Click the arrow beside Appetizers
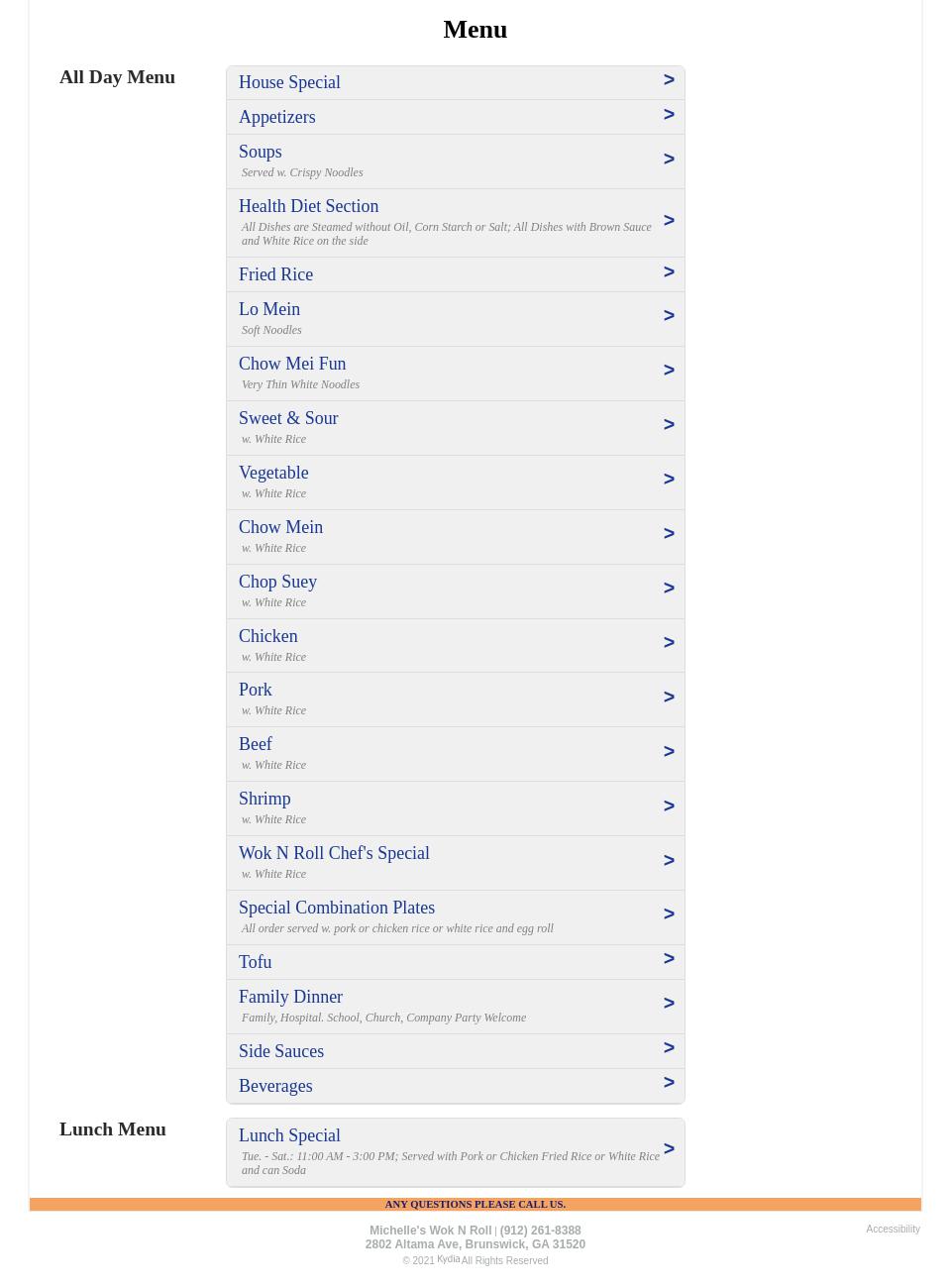Screen dimensions: 951x1288 (x=669, y=115)
